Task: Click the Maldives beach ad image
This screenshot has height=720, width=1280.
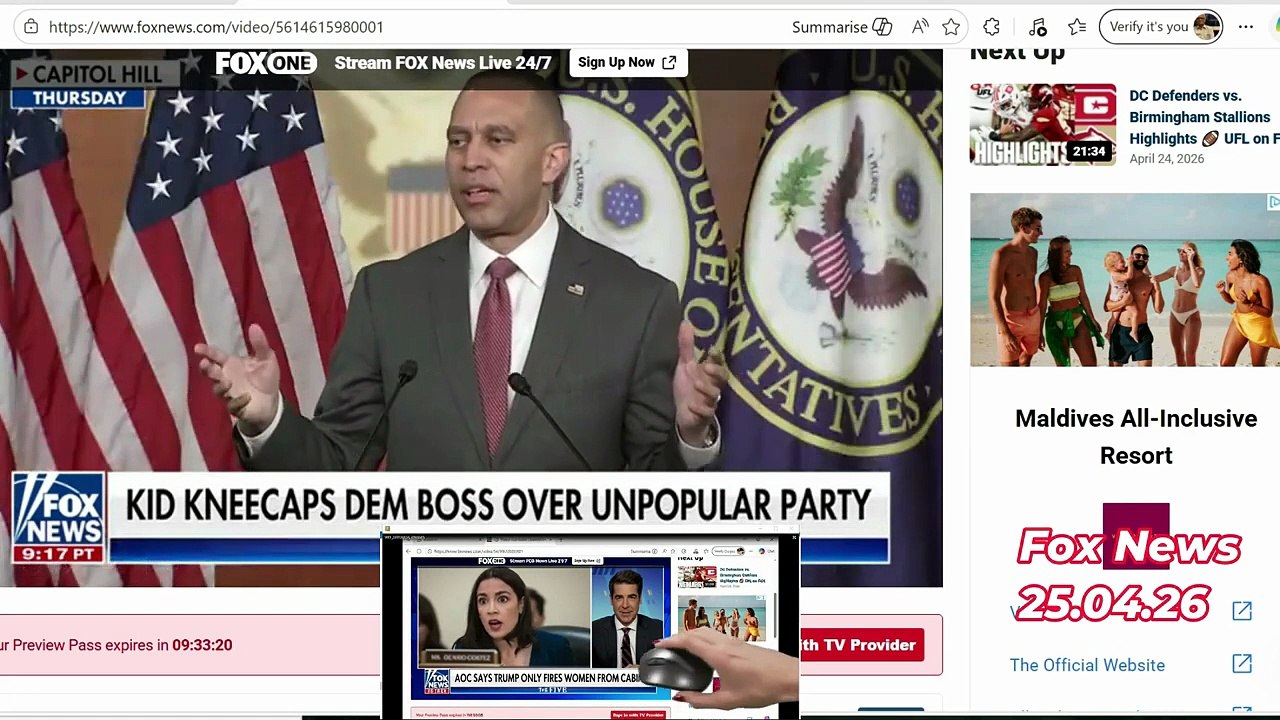Action: 1125,280
